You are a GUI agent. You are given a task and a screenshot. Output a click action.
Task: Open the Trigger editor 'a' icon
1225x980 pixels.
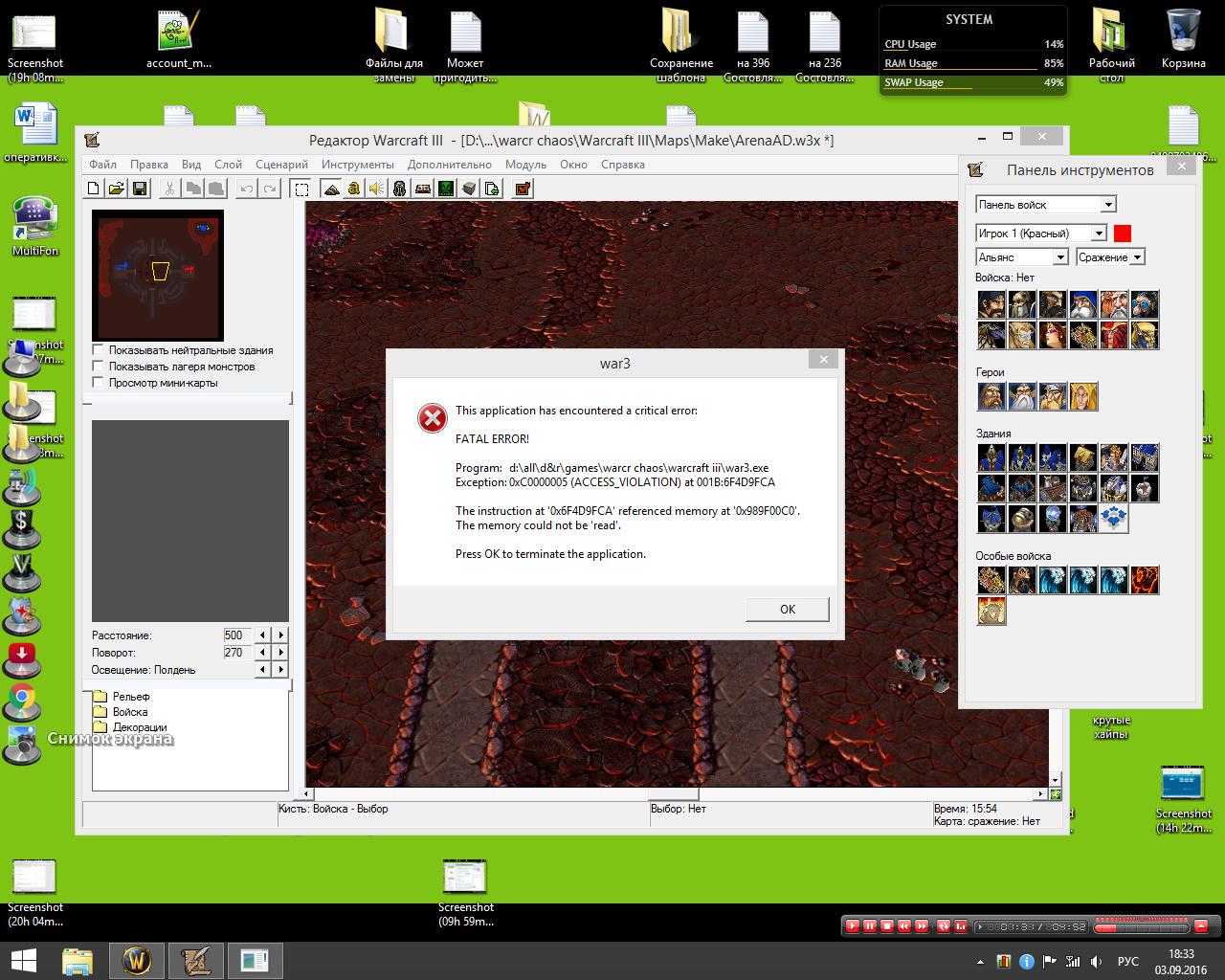354,189
